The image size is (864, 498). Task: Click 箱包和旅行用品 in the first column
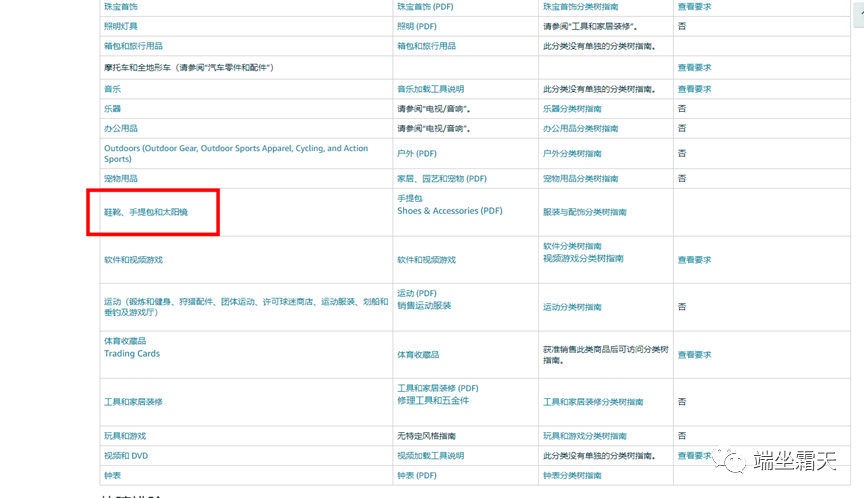133,46
